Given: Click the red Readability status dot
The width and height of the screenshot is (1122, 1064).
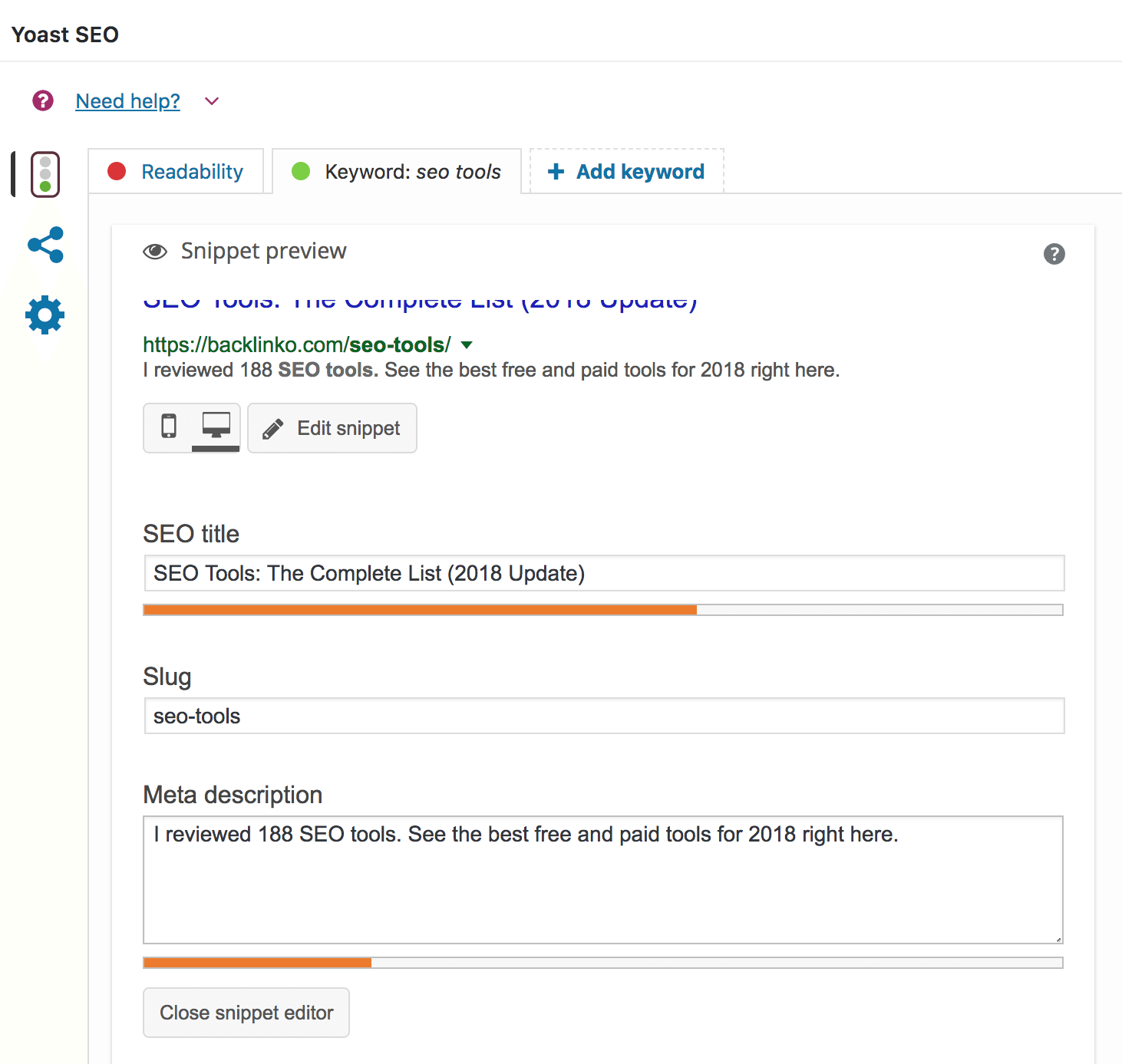Looking at the screenshot, I should click(117, 171).
